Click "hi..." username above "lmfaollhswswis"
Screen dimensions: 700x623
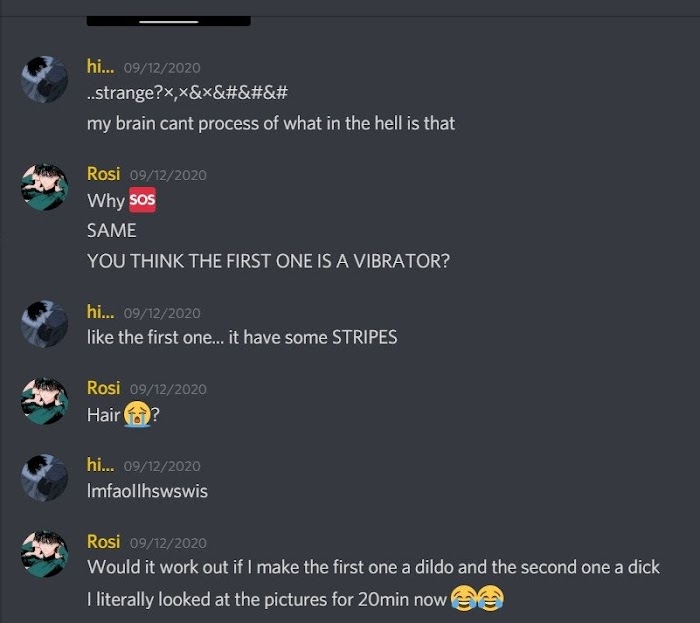click(x=100, y=465)
